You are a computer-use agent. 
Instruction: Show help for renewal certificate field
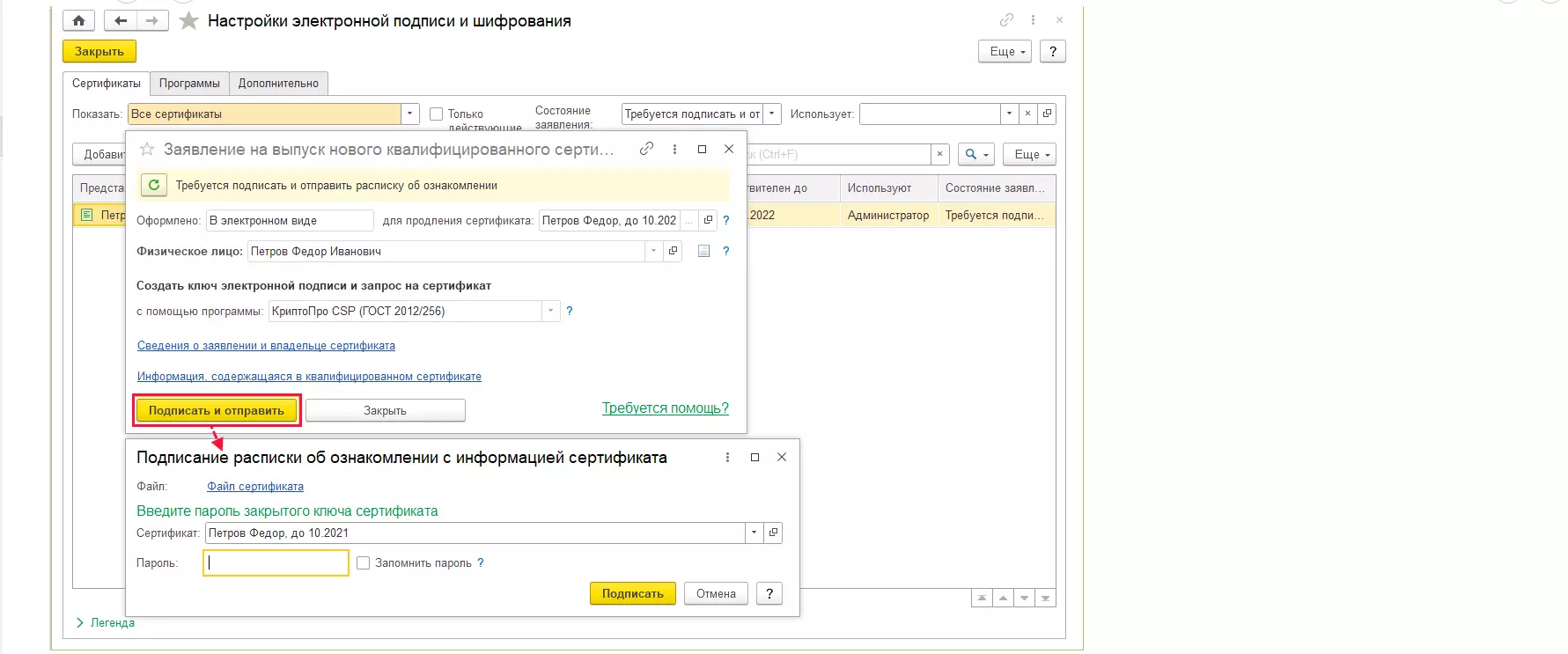coord(726,220)
